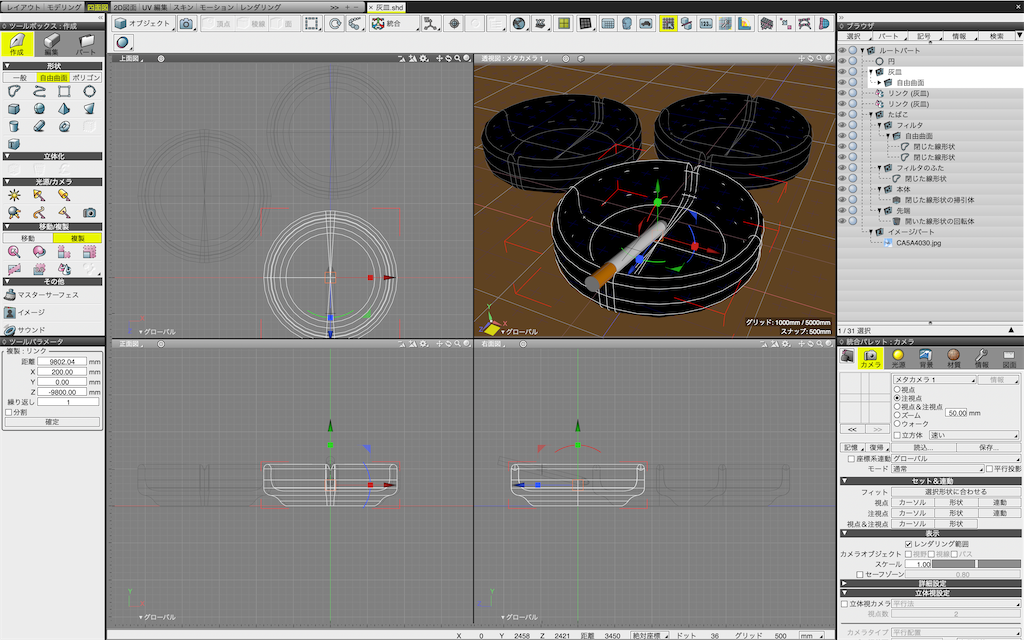This screenshot has height=640, width=1024.
Task: Select the 作成 (Create) toolbox mode
Action: coord(17,44)
